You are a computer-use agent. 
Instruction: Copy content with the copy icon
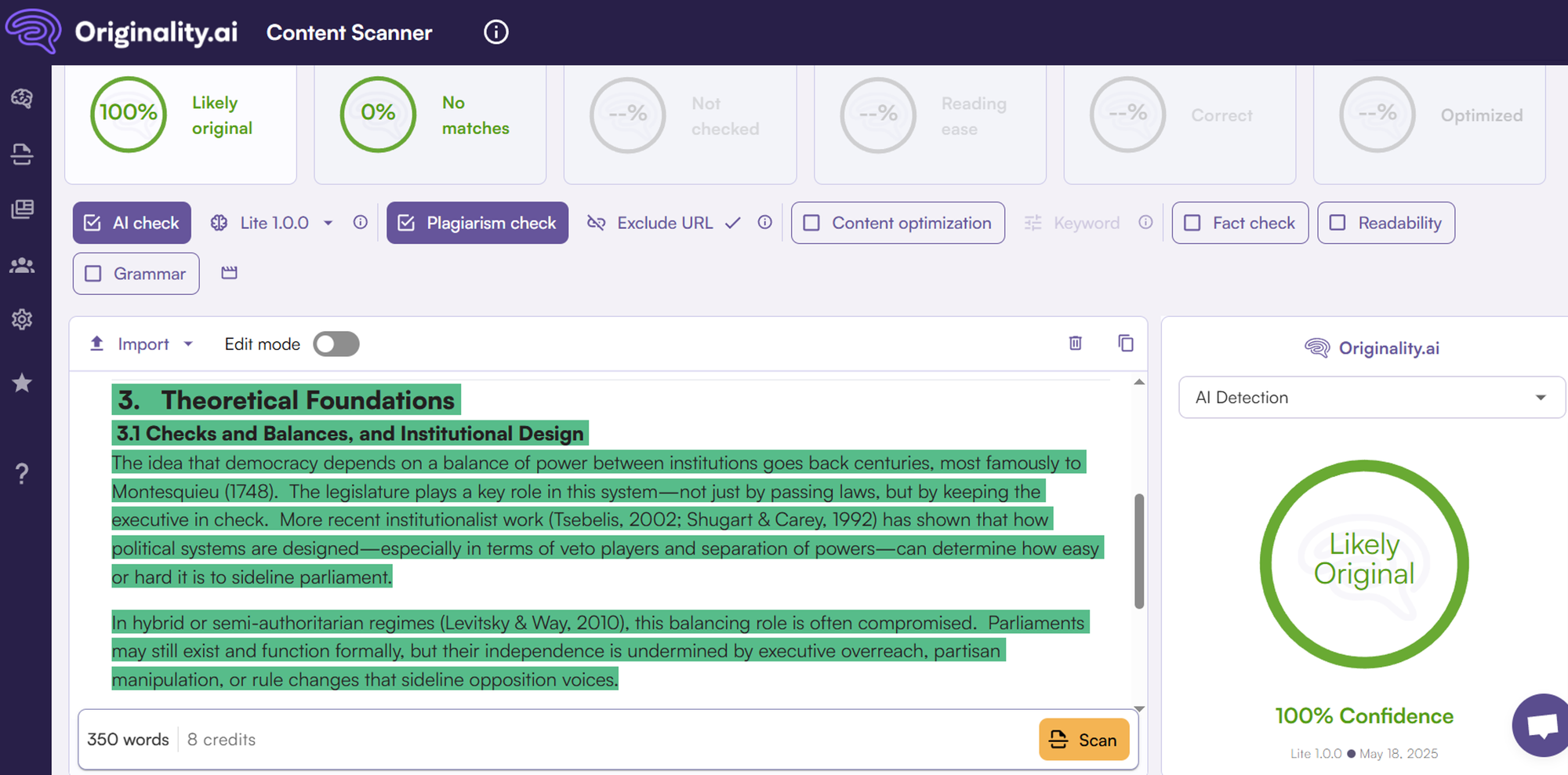tap(1126, 343)
